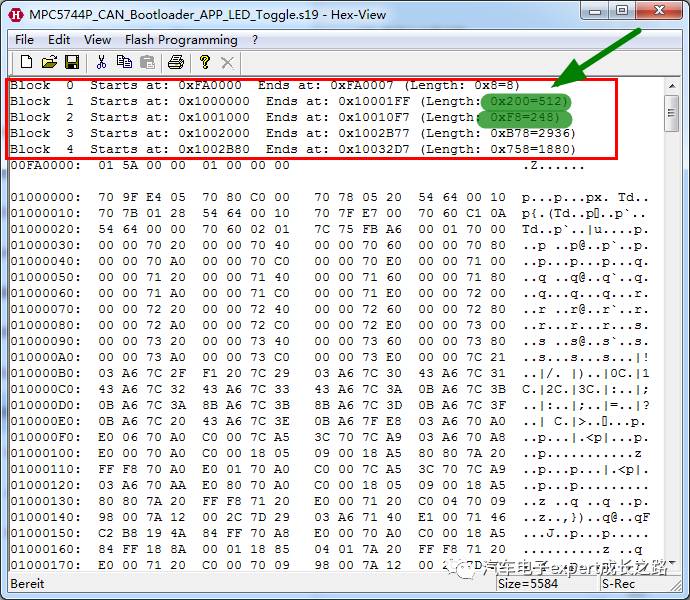Viewport: 690px width, 600px height.
Task: Click the Block 1 line starting at 0x1000000
Action: click(x=290, y=101)
